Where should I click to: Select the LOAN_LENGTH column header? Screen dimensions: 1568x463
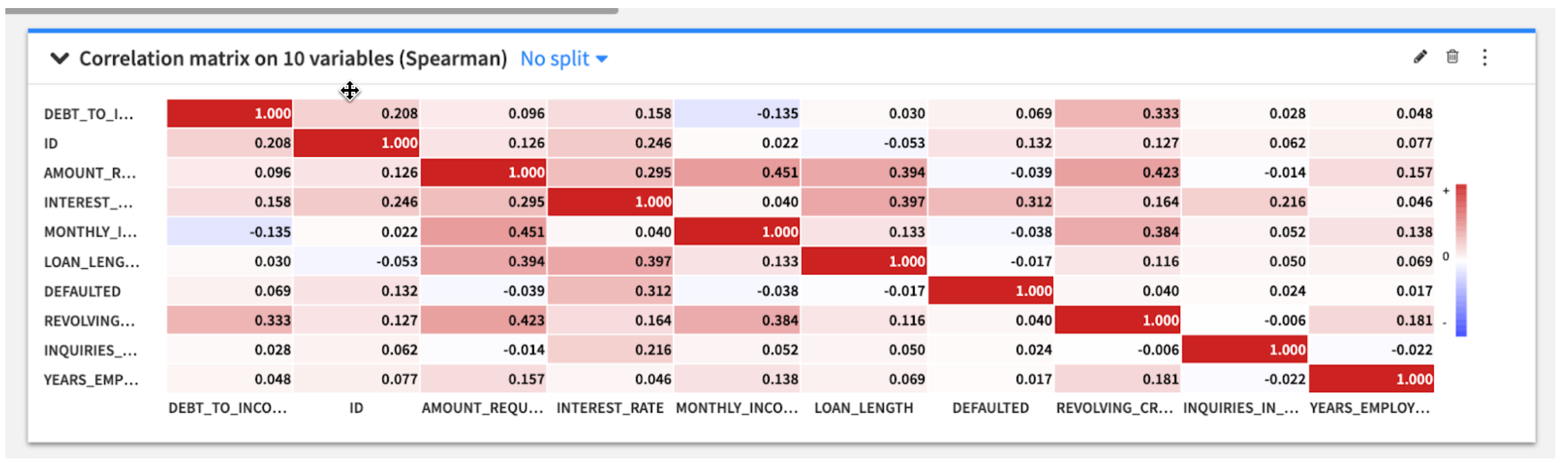click(x=864, y=408)
